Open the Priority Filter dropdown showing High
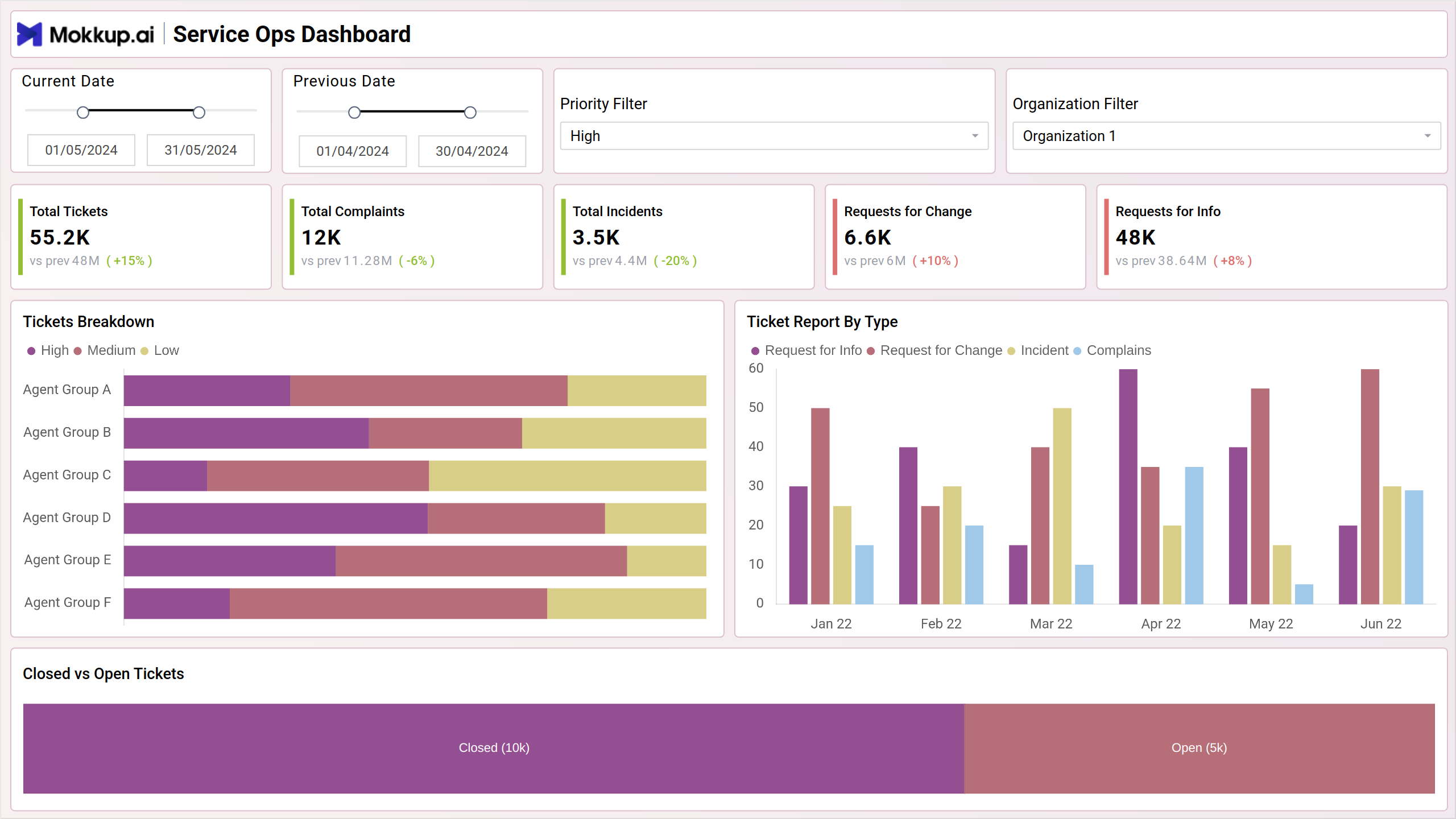The width and height of the screenshot is (1456, 819). click(x=774, y=136)
